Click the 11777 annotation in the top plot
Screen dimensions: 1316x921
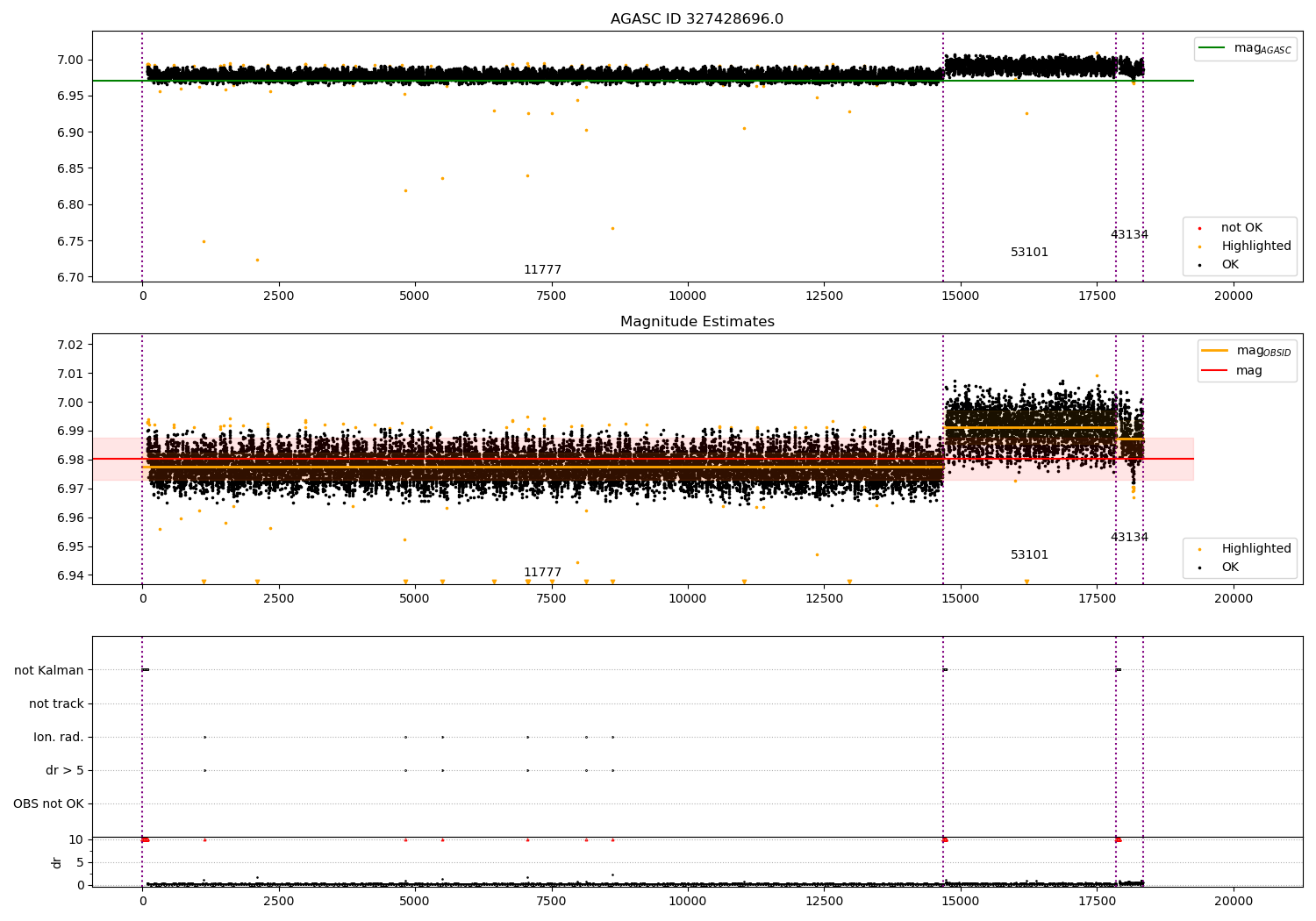(x=542, y=270)
